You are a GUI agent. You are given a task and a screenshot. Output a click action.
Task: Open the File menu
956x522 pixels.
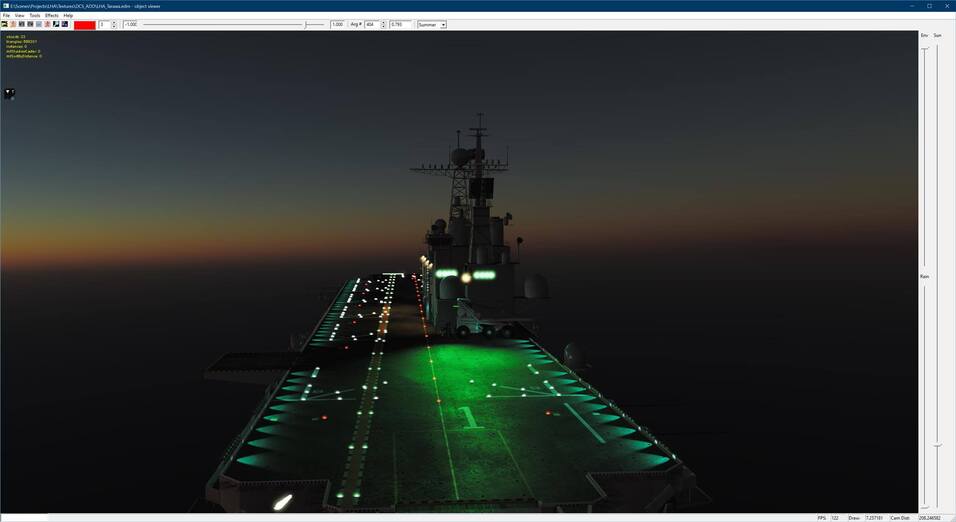coord(6,15)
